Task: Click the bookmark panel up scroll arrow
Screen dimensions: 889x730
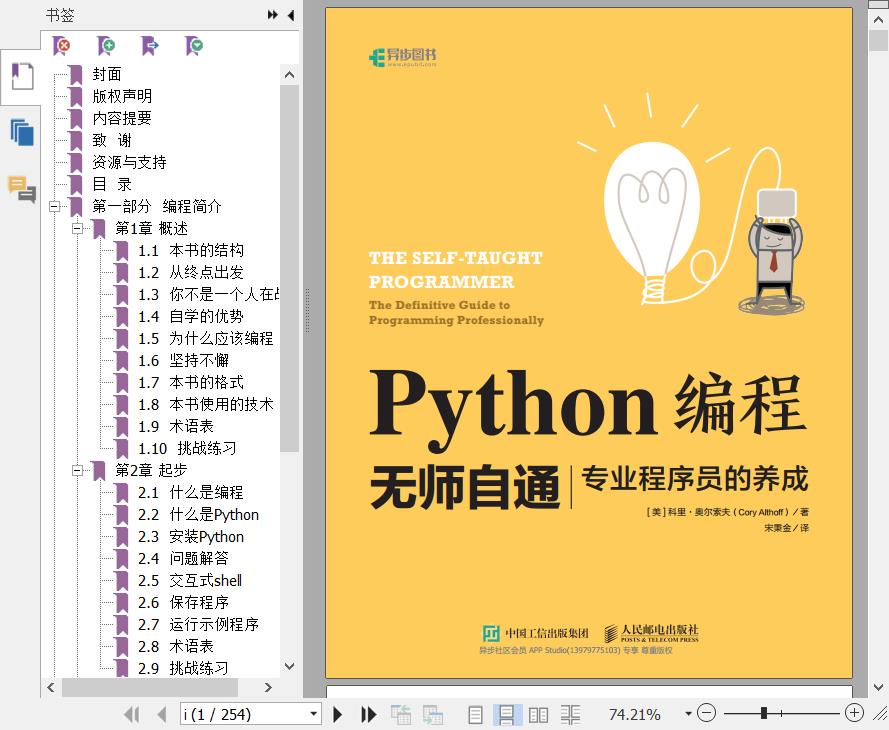Action: [x=289, y=75]
